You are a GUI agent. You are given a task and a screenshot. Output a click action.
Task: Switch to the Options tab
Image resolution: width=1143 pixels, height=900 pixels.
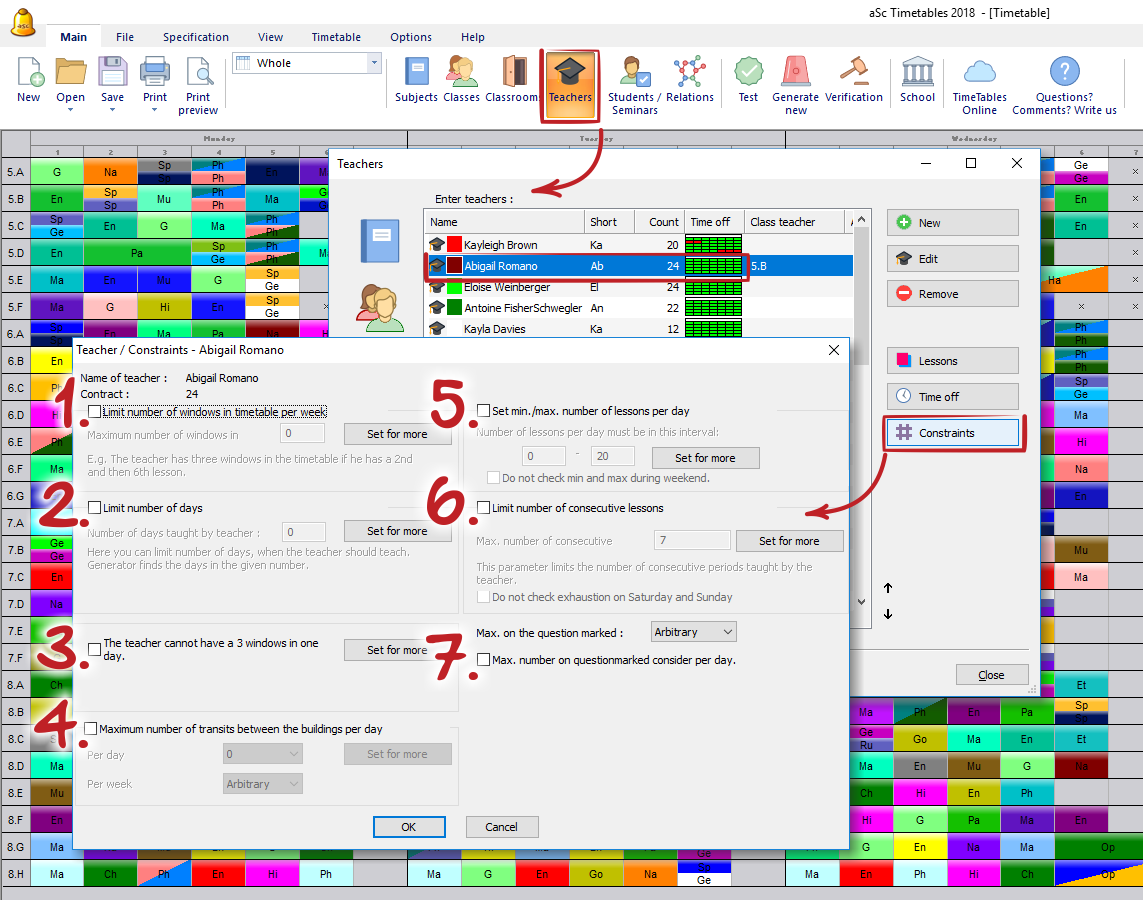411,37
